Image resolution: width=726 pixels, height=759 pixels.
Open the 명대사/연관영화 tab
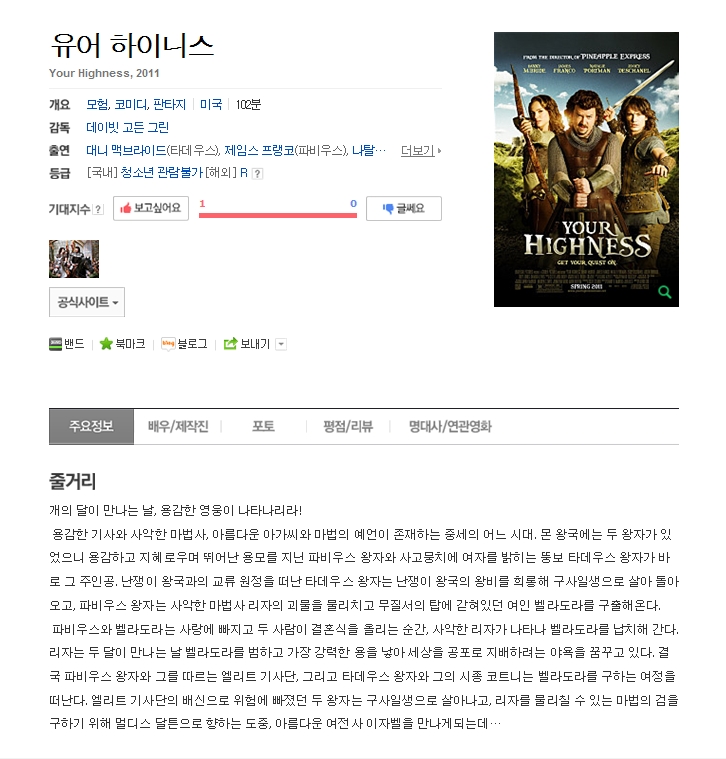coord(450,426)
